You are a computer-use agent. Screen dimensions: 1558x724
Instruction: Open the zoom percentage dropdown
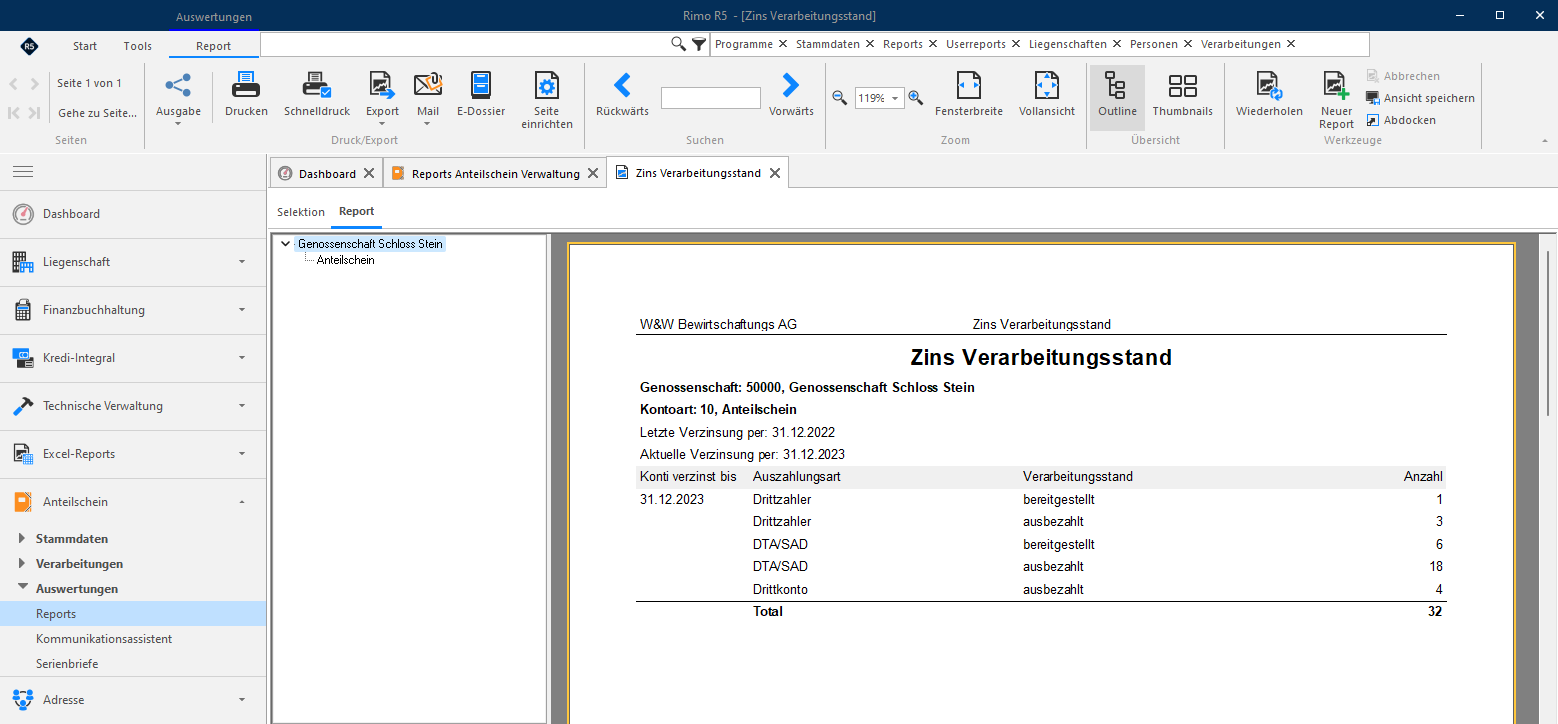tap(894, 98)
